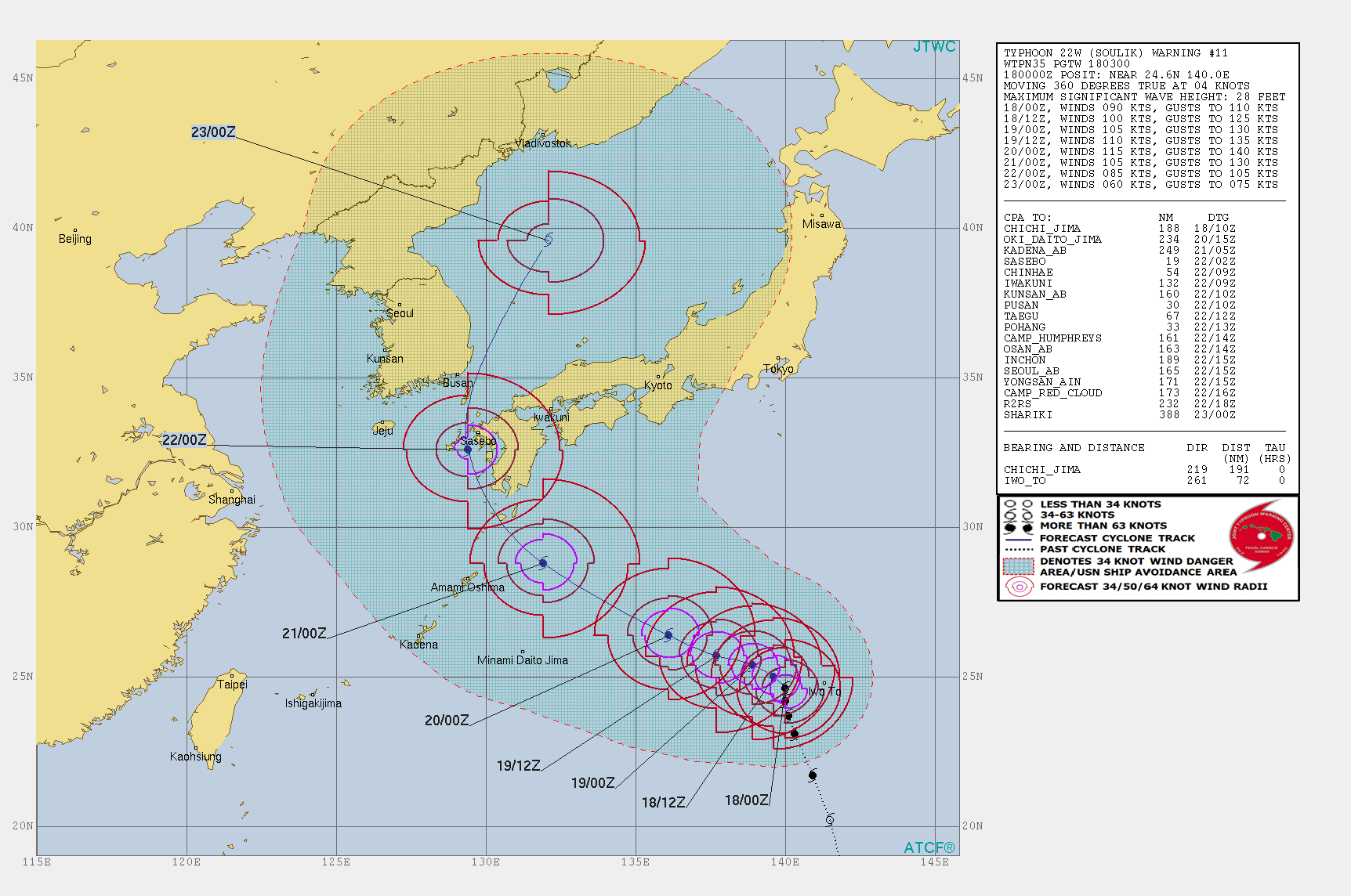Click the SHARIKI row in the CPA table
1351x896 pixels.
coord(1120,415)
